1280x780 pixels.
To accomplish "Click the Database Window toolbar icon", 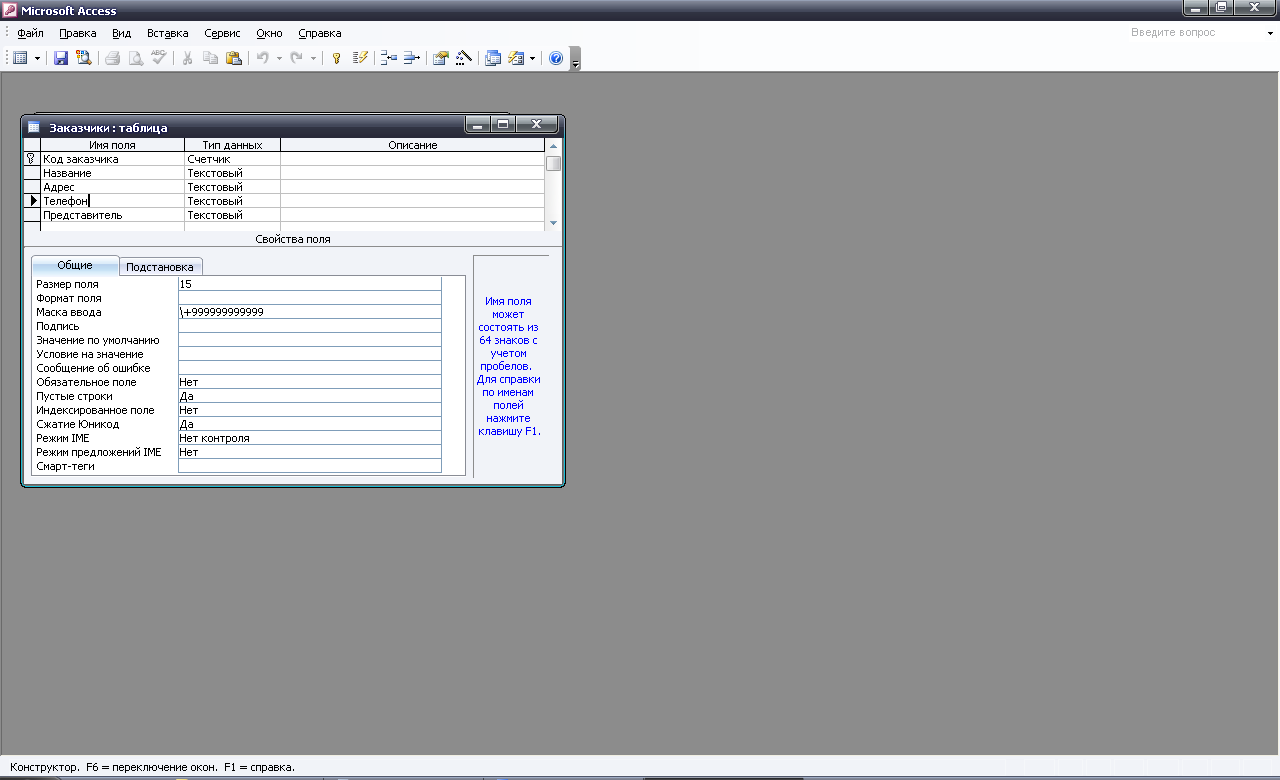I will [493, 58].
